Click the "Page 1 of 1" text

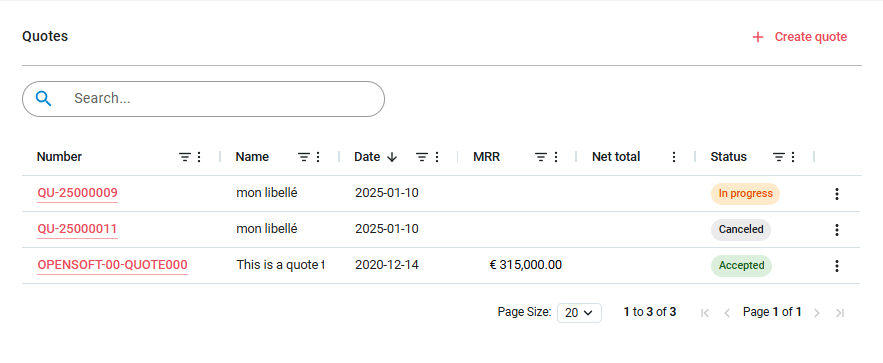coord(772,312)
